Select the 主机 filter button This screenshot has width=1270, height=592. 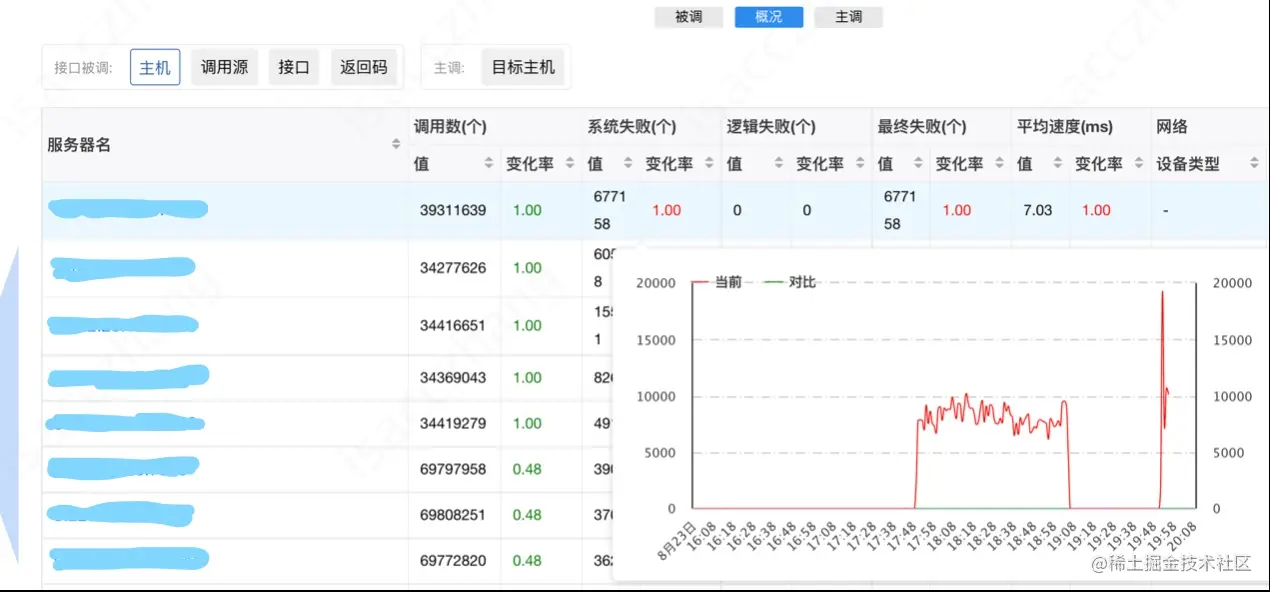click(x=155, y=68)
